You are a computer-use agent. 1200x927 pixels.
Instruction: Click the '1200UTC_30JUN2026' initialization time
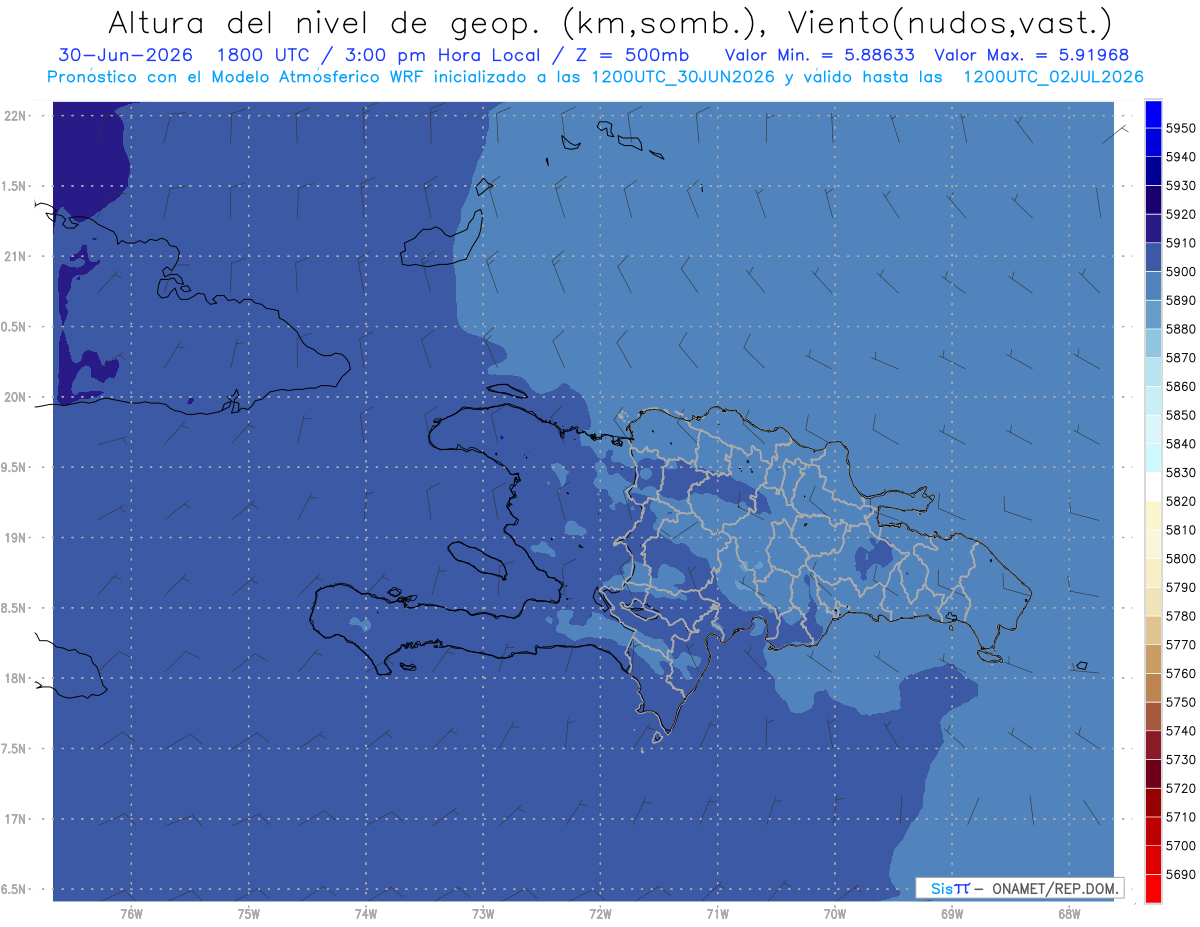click(683, 77)
